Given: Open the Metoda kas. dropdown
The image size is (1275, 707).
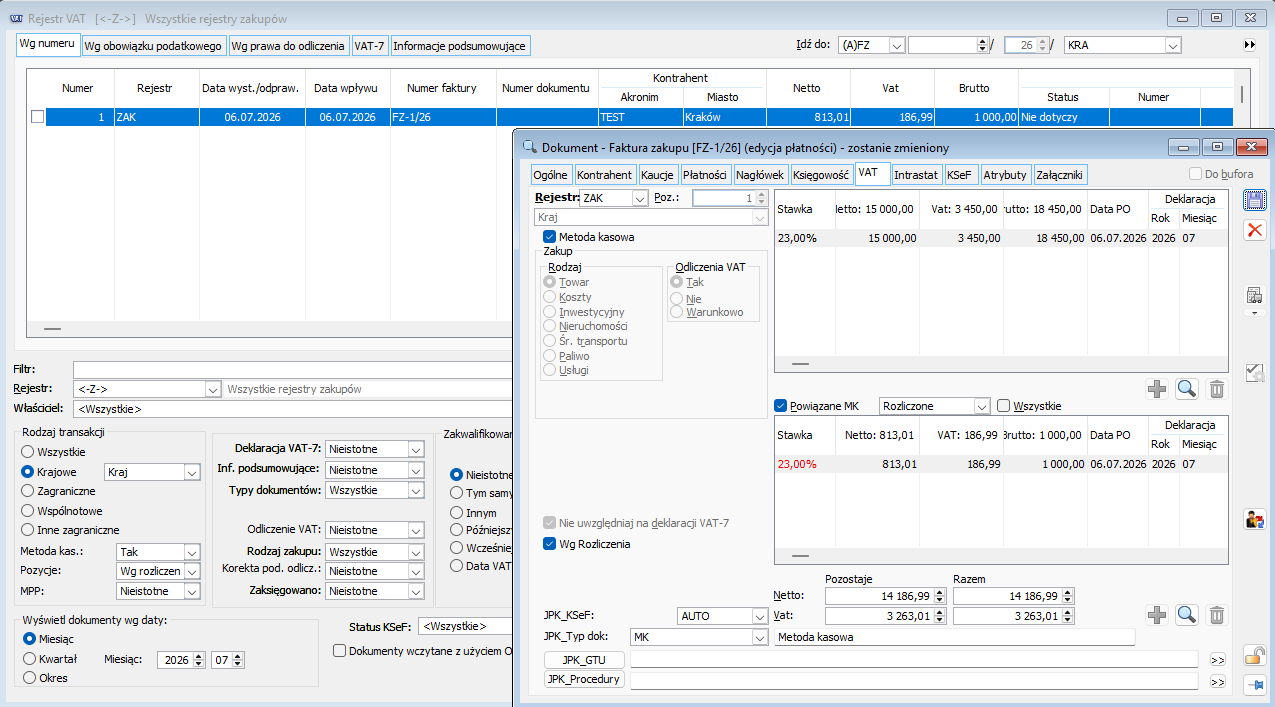Looking at the screenshot, I should coord(191,552).
